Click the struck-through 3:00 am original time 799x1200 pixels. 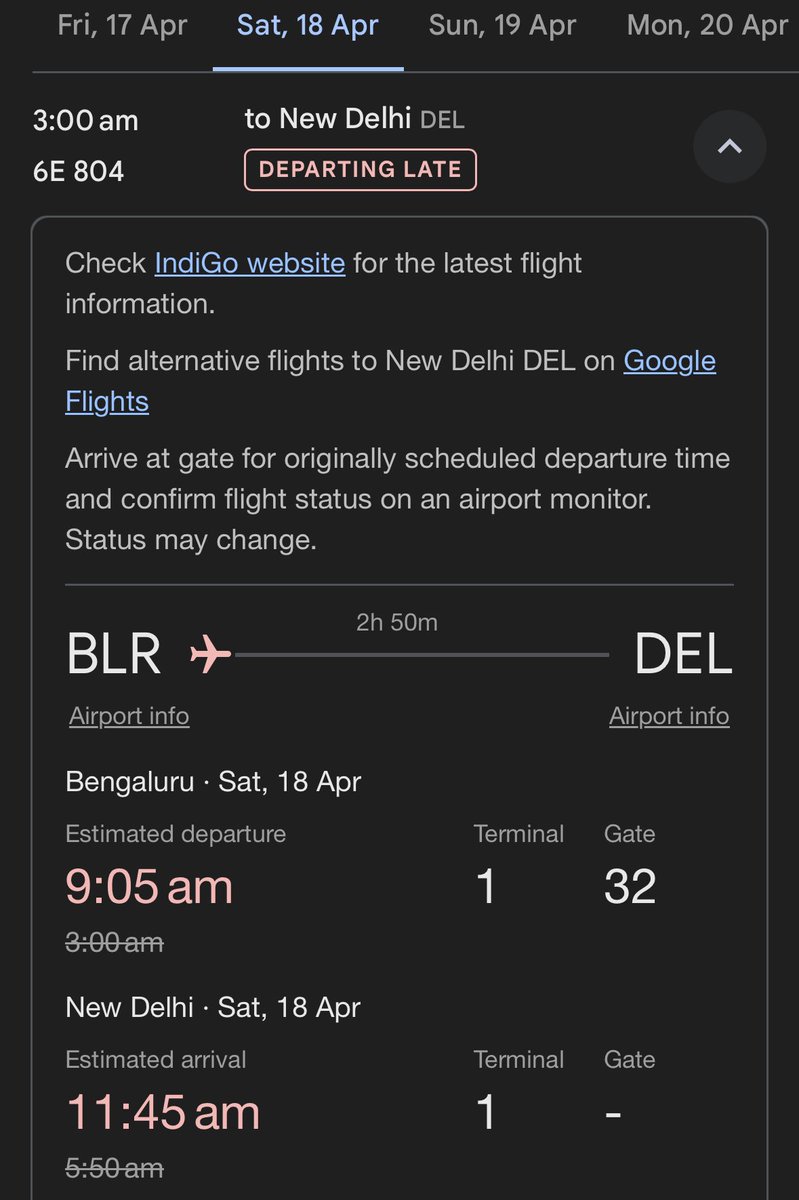tap(114, 942)
